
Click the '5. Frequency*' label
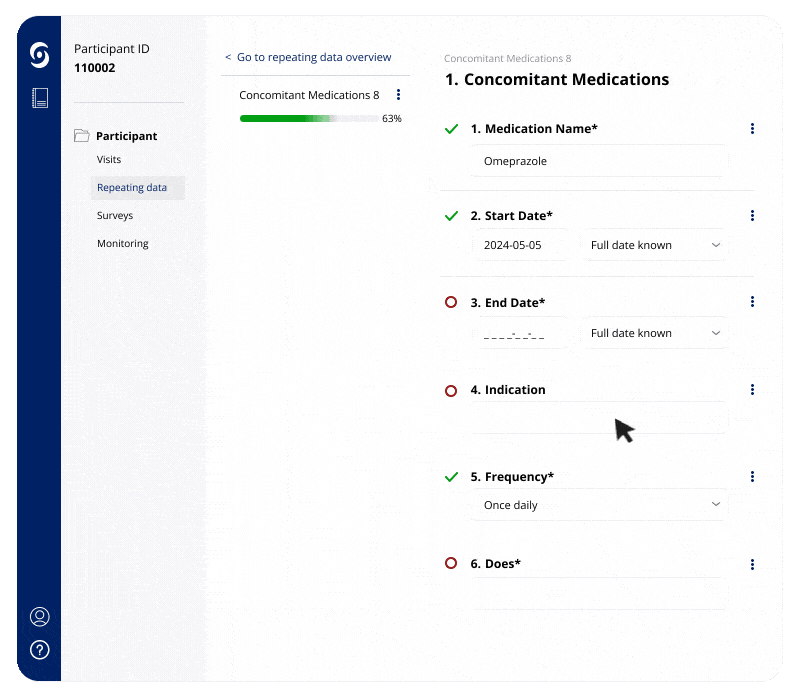[x=512, y=477]
